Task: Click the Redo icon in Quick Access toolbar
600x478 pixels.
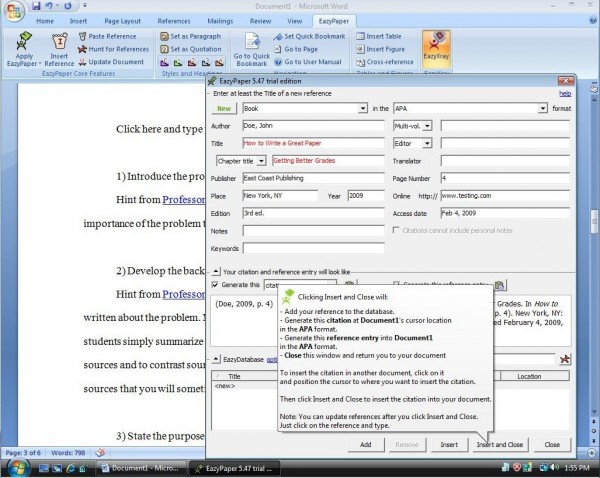Action: [x=68, y=6]
